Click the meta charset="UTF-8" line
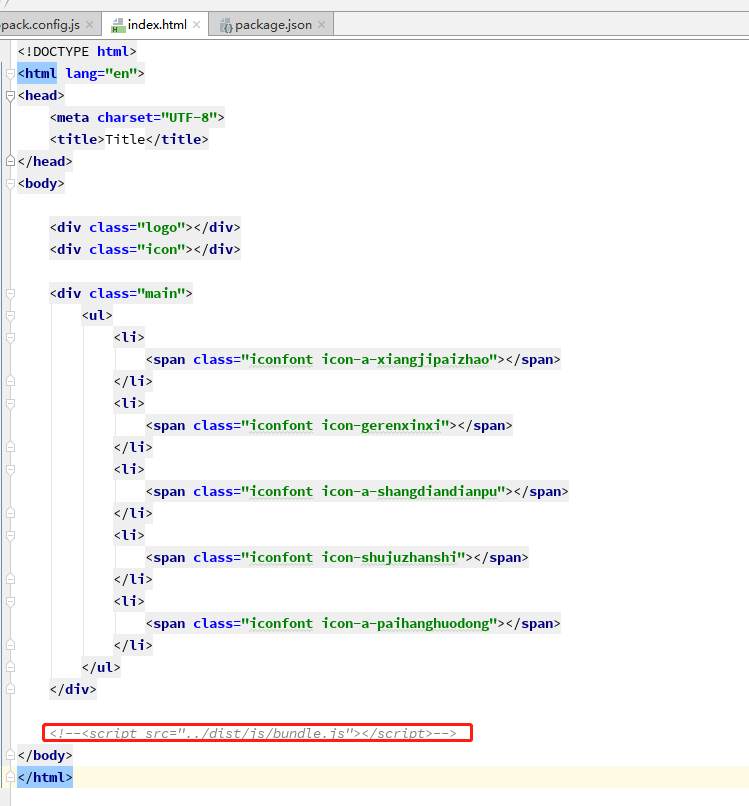 click(x=137, y=118)
